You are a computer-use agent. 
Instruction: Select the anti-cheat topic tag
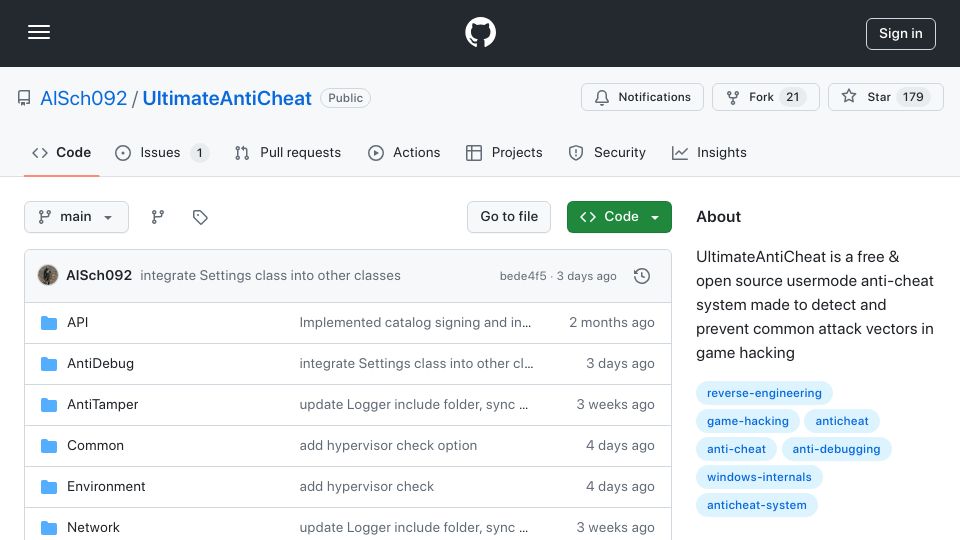pyautogui.click(x=736, y=449)
